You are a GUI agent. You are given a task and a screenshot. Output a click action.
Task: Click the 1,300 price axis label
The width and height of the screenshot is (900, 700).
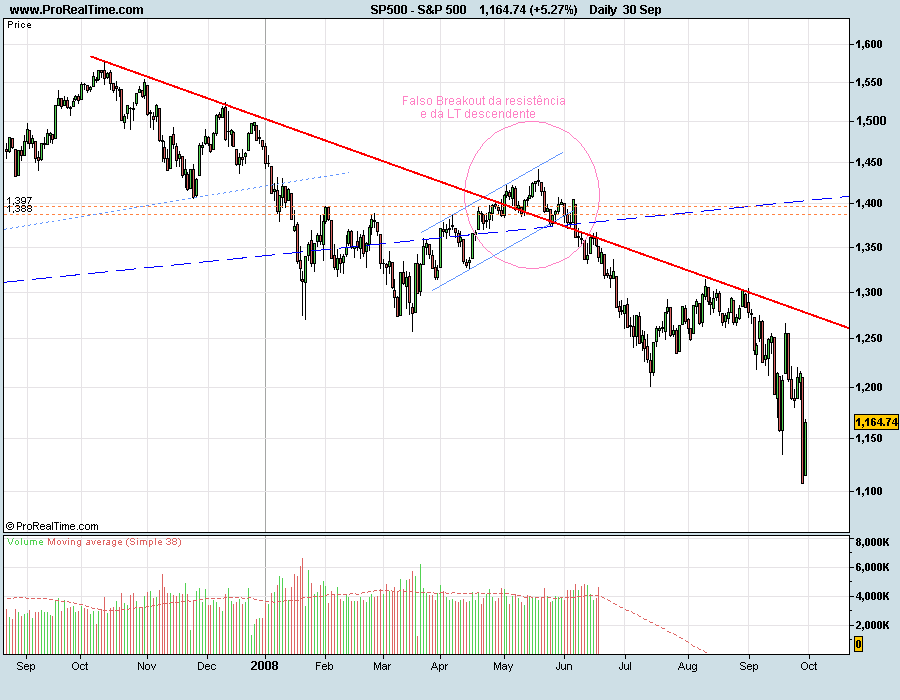(x=868, y=292)
